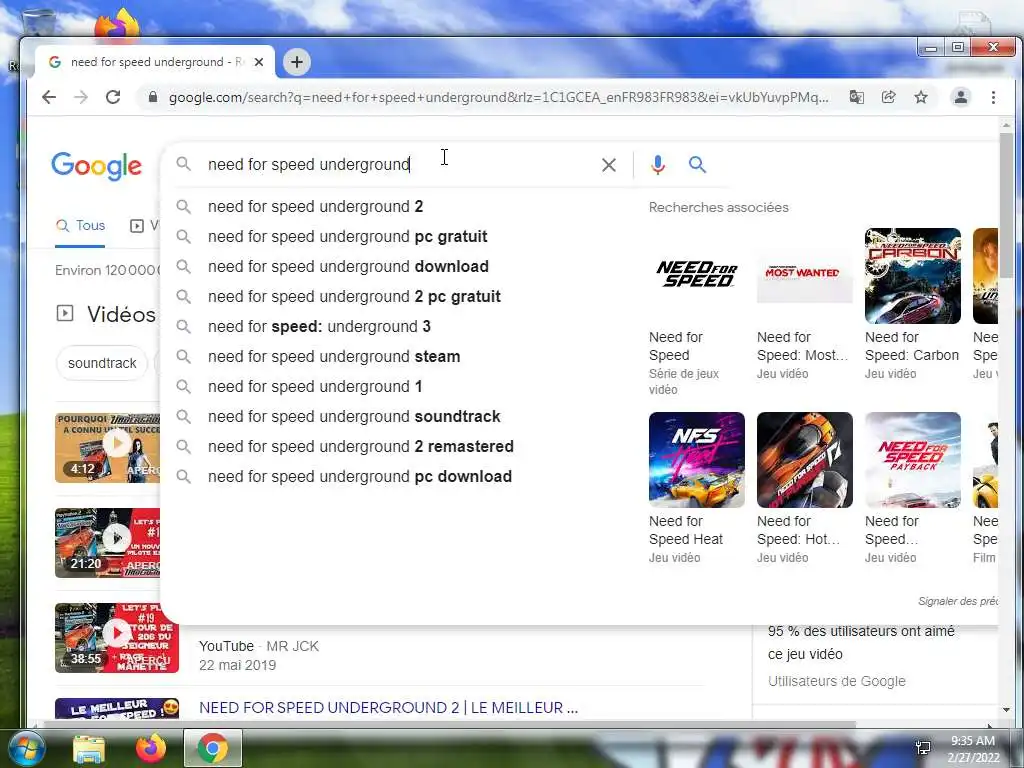Click the 'soundtrack' video filter chip
The image size is (1024, 768).
[x=102, y=363]
